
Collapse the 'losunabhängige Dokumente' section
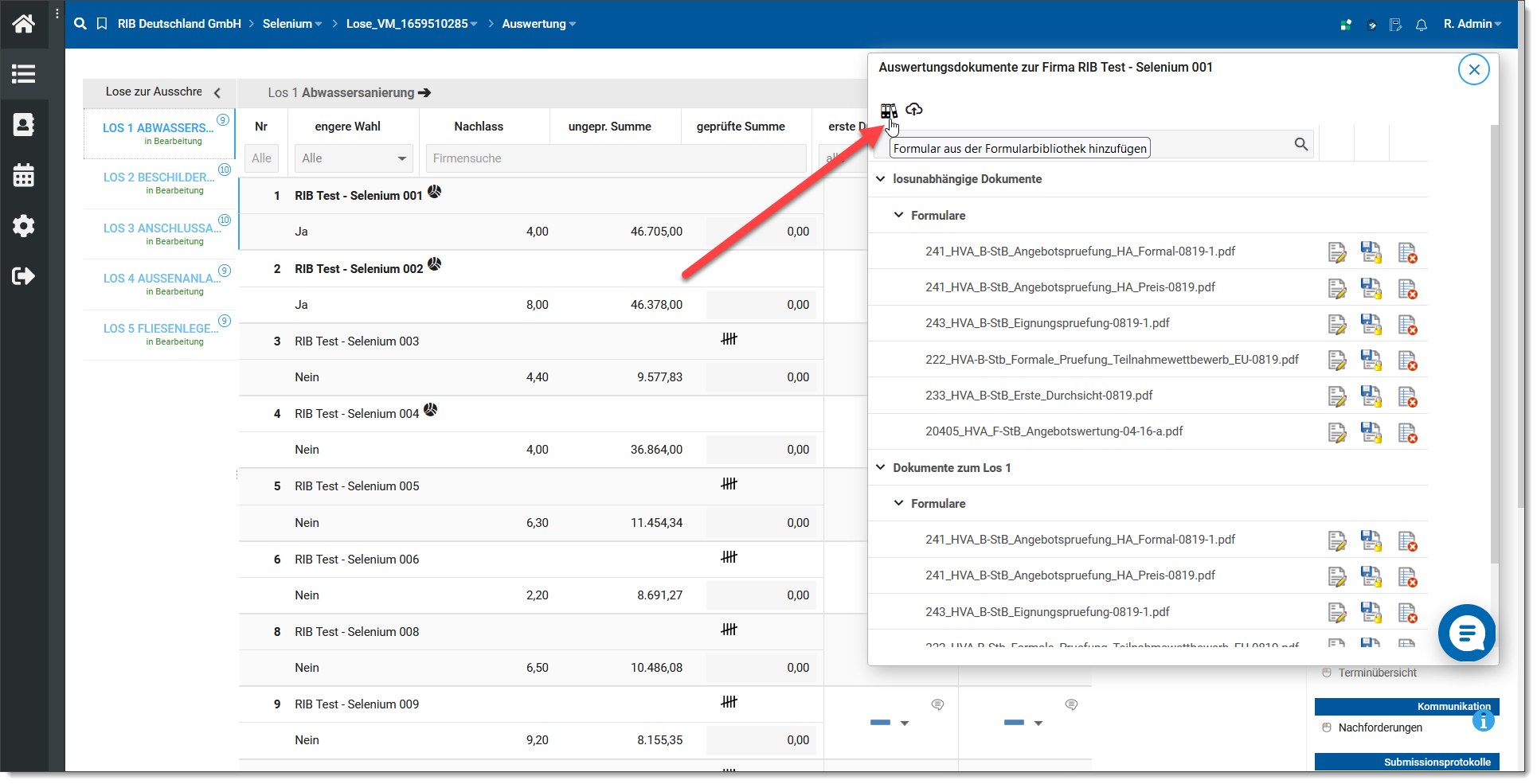[880, 179]
